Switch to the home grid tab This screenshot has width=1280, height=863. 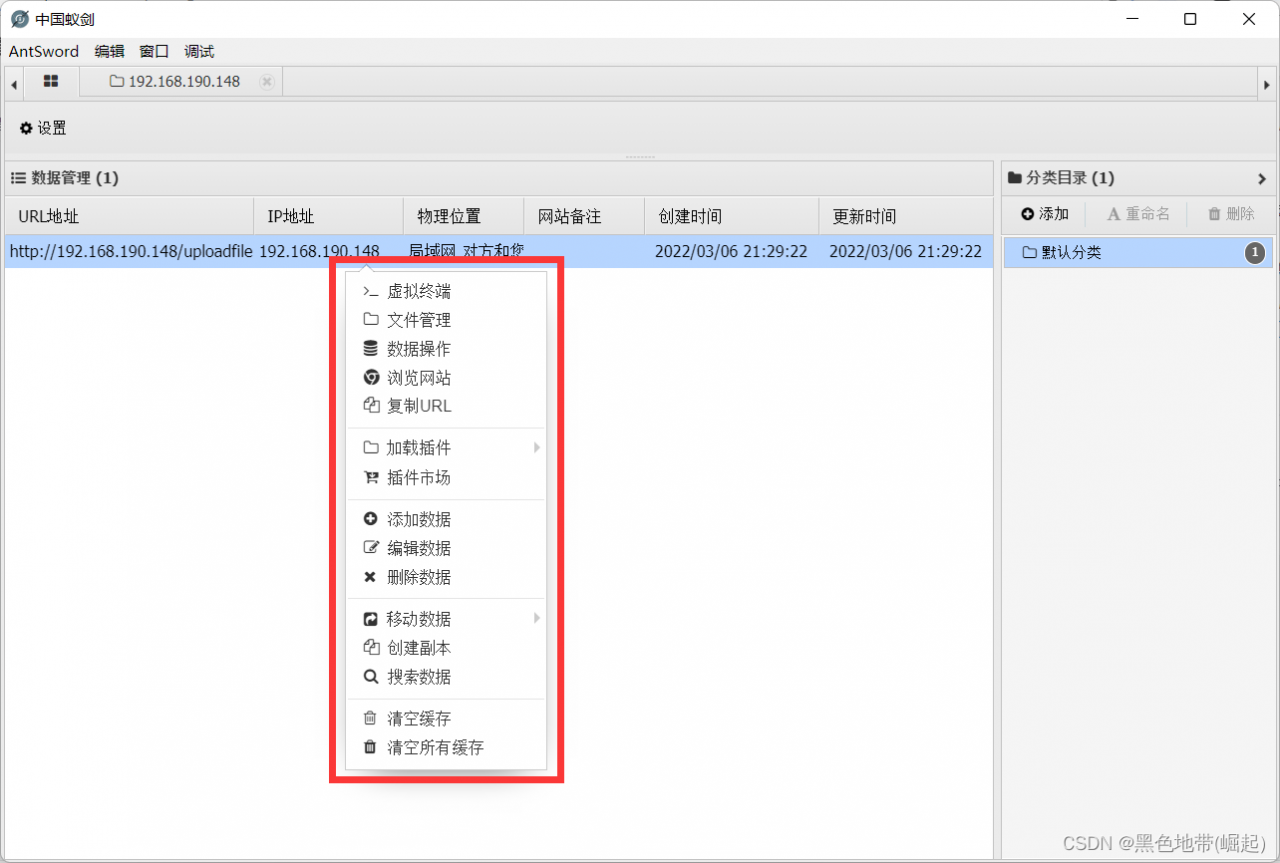(51, 81)
